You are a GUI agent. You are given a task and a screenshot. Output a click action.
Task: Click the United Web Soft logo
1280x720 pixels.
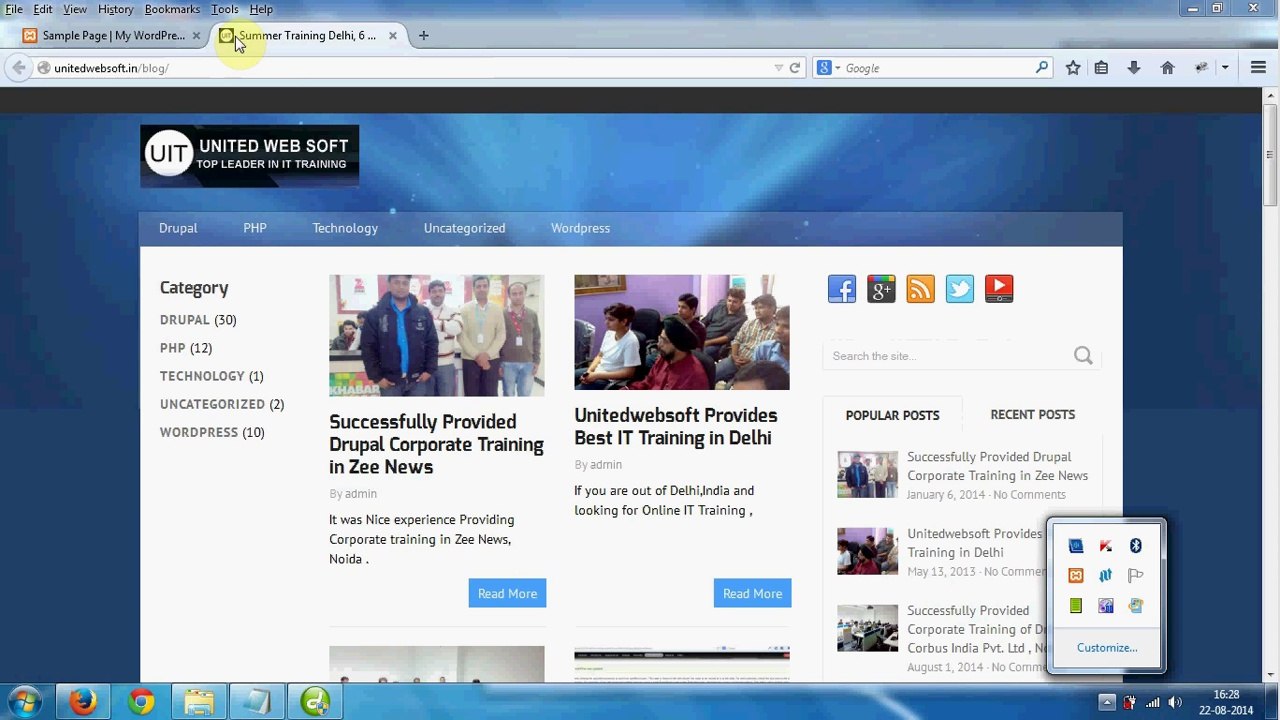click(x=249, y=155)
